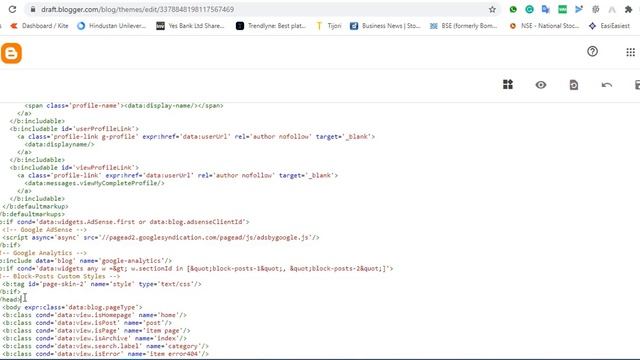The image size is (640, 360).
Task: Open the Blogger help icon
Action: pyautogui.click(x=592, y=51)
